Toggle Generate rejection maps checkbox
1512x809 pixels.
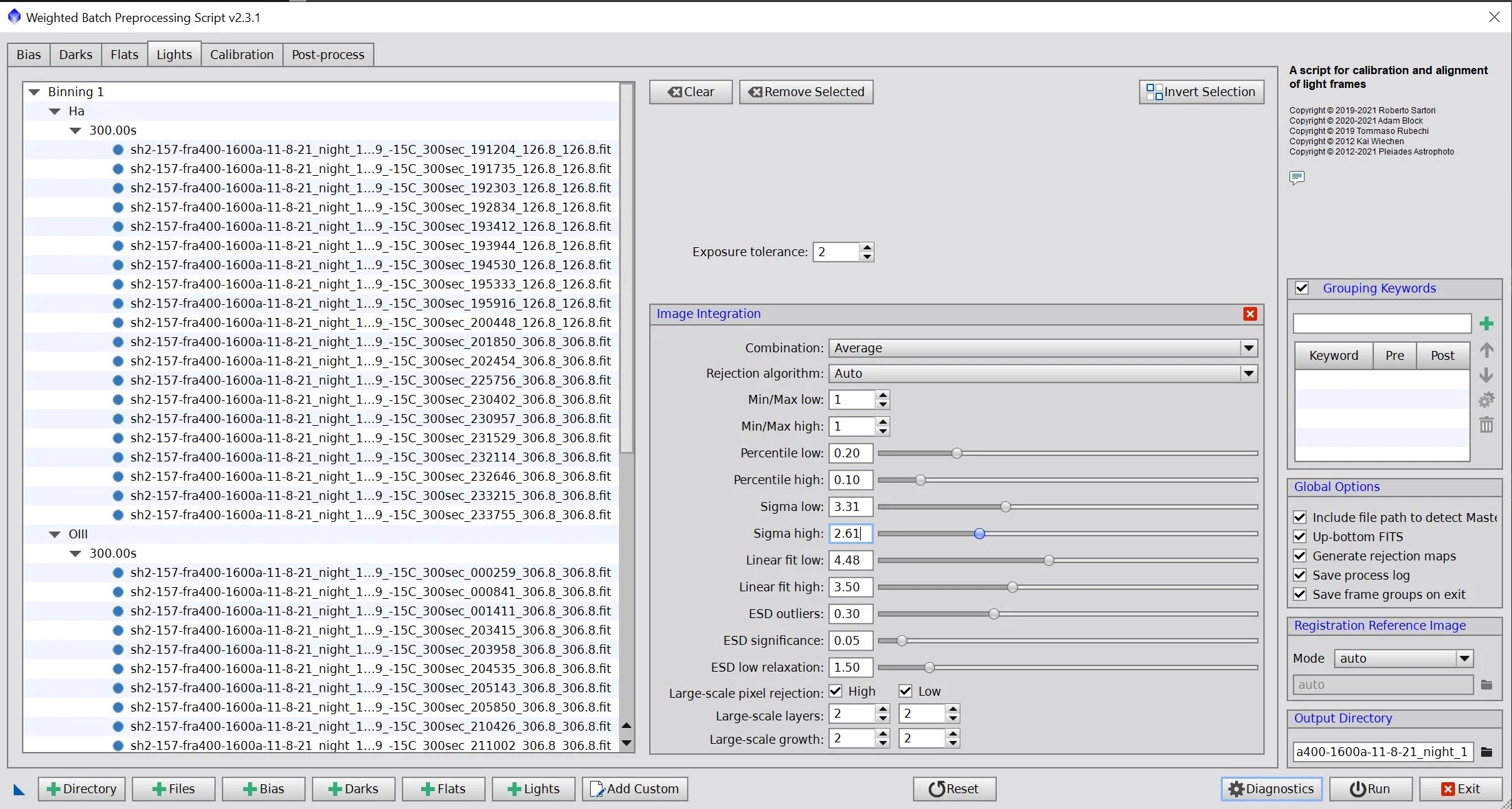point(1300,556)
